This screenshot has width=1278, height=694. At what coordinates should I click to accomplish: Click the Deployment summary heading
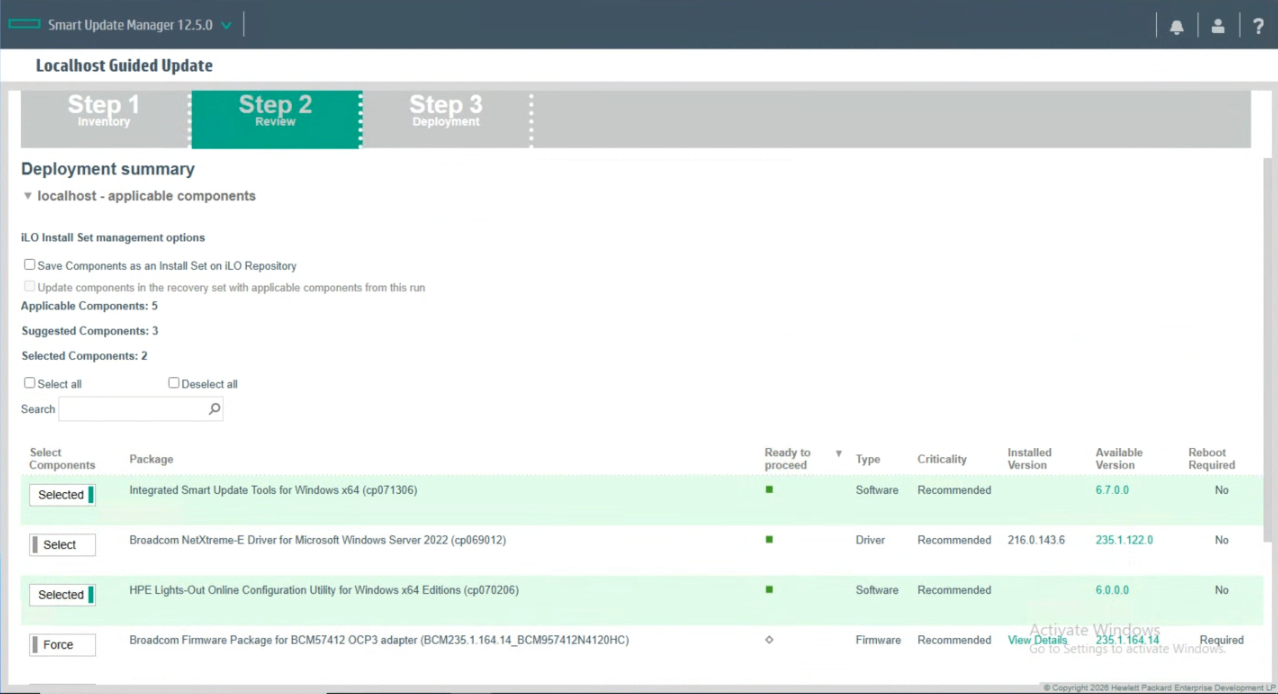[108, 169]
